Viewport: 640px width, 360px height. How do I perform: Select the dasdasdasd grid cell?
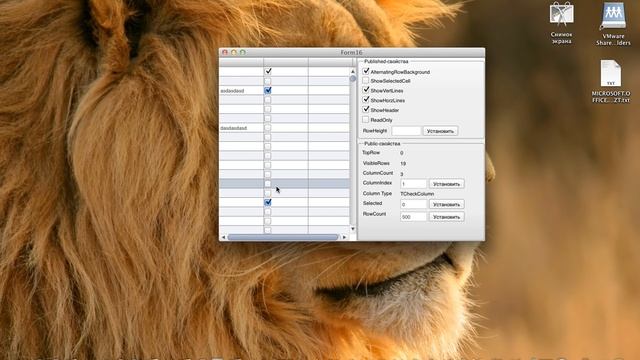pos(241,128)
